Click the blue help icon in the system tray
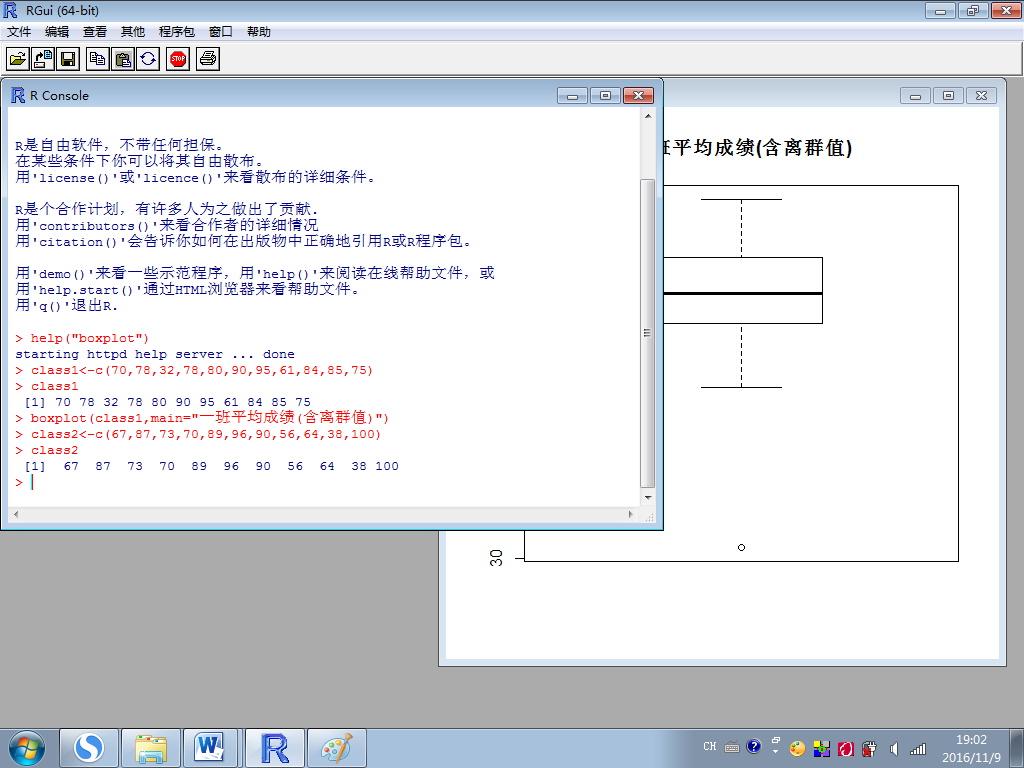Screen dimensions: 1024x768 (754, 746)
